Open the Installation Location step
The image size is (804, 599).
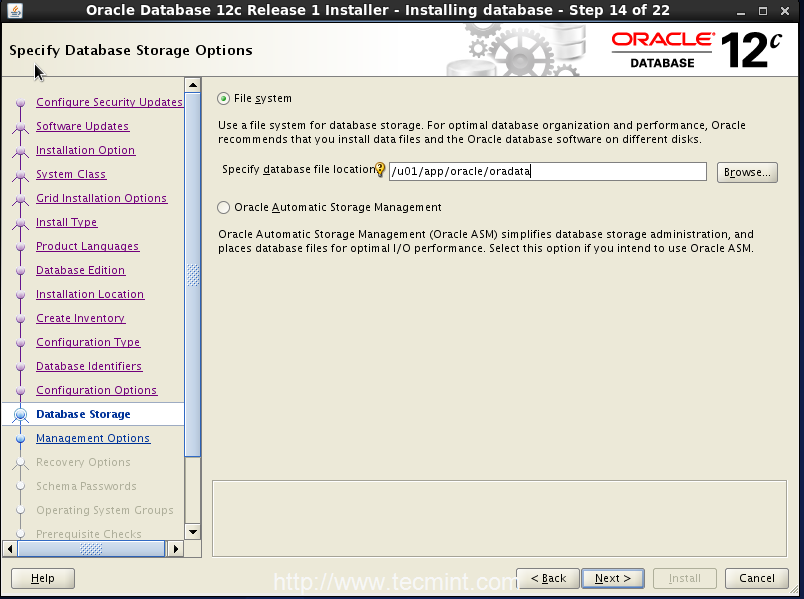point(90,294)
